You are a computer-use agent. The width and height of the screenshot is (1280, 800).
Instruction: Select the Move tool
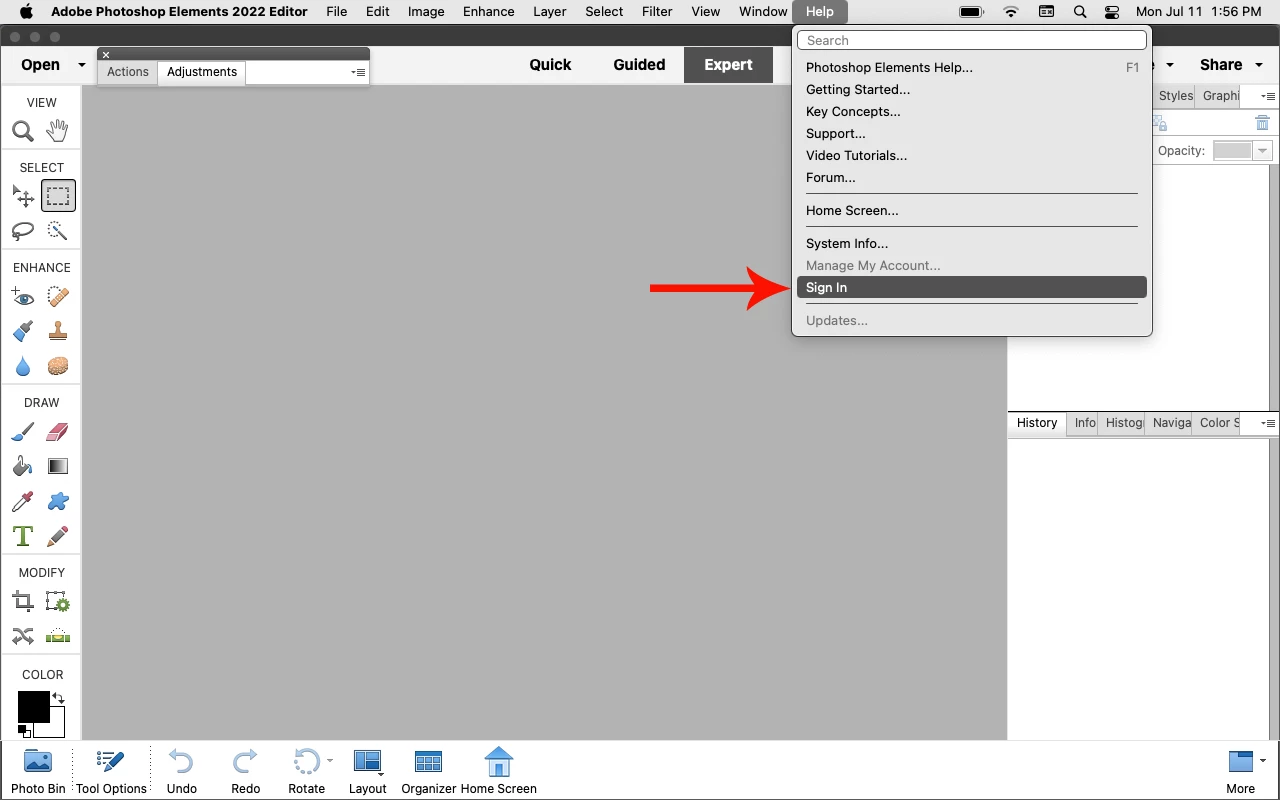point(23,196)
